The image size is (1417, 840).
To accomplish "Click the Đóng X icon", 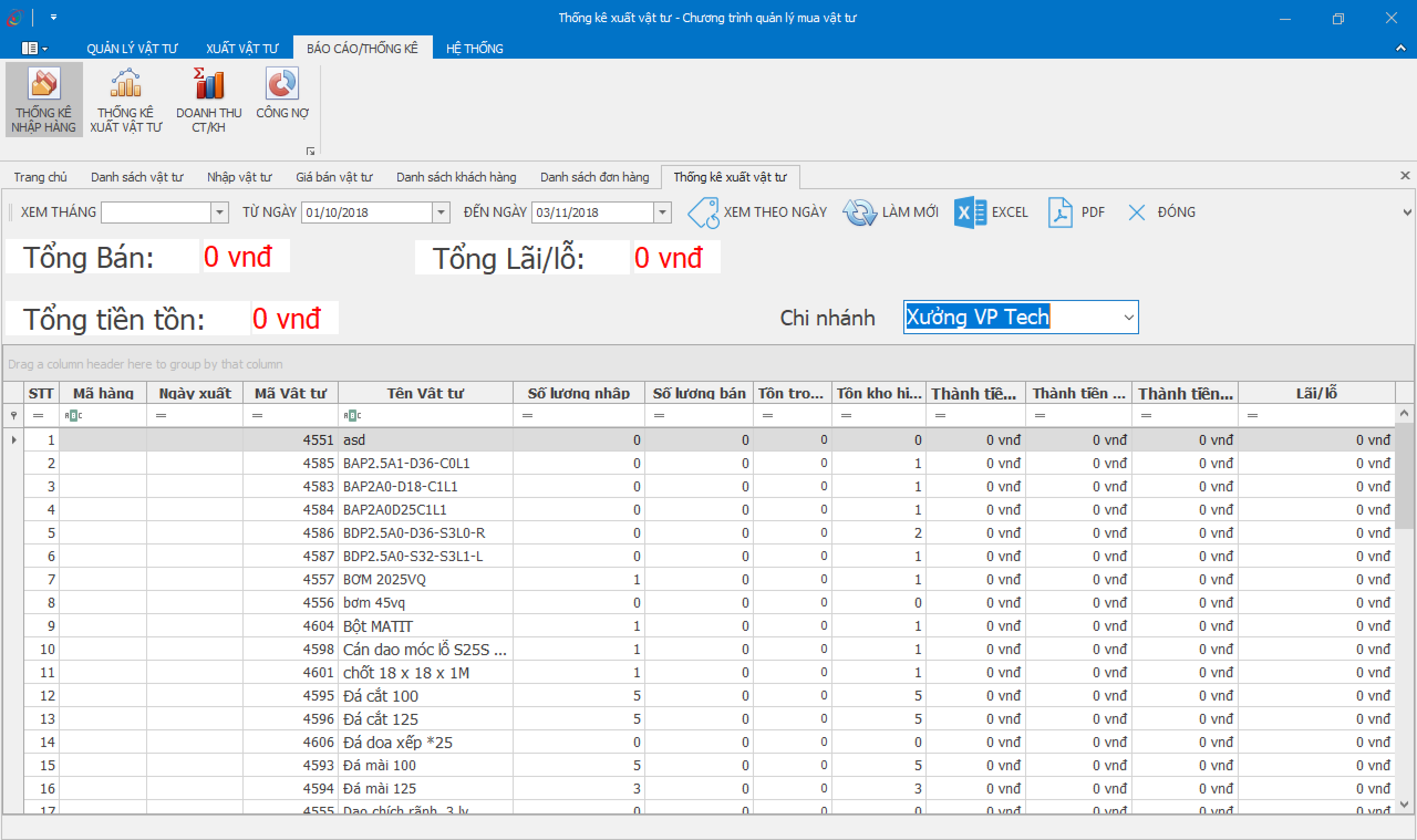I will 1136,213.
